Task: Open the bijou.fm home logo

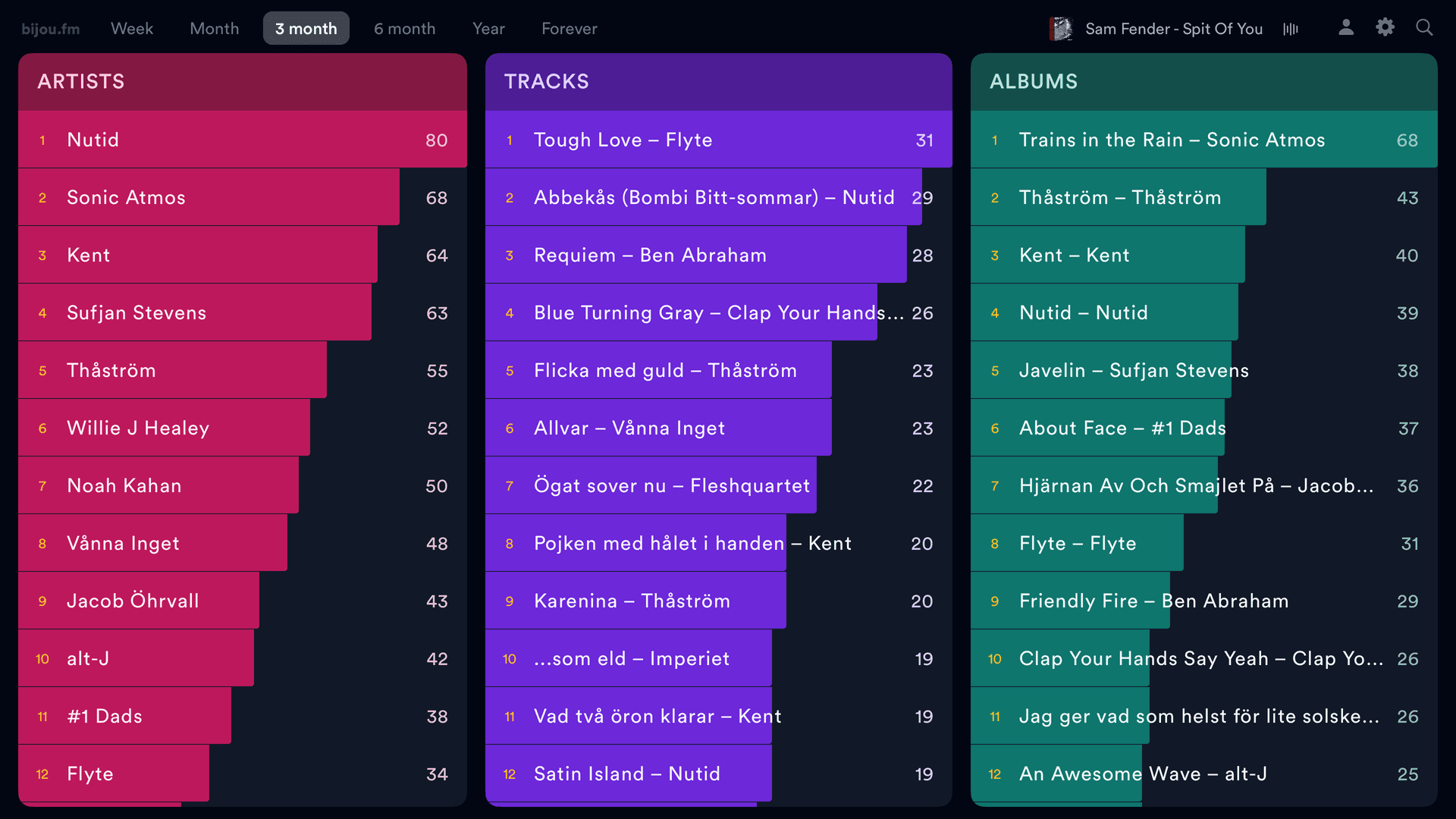Action: [51, 29]
